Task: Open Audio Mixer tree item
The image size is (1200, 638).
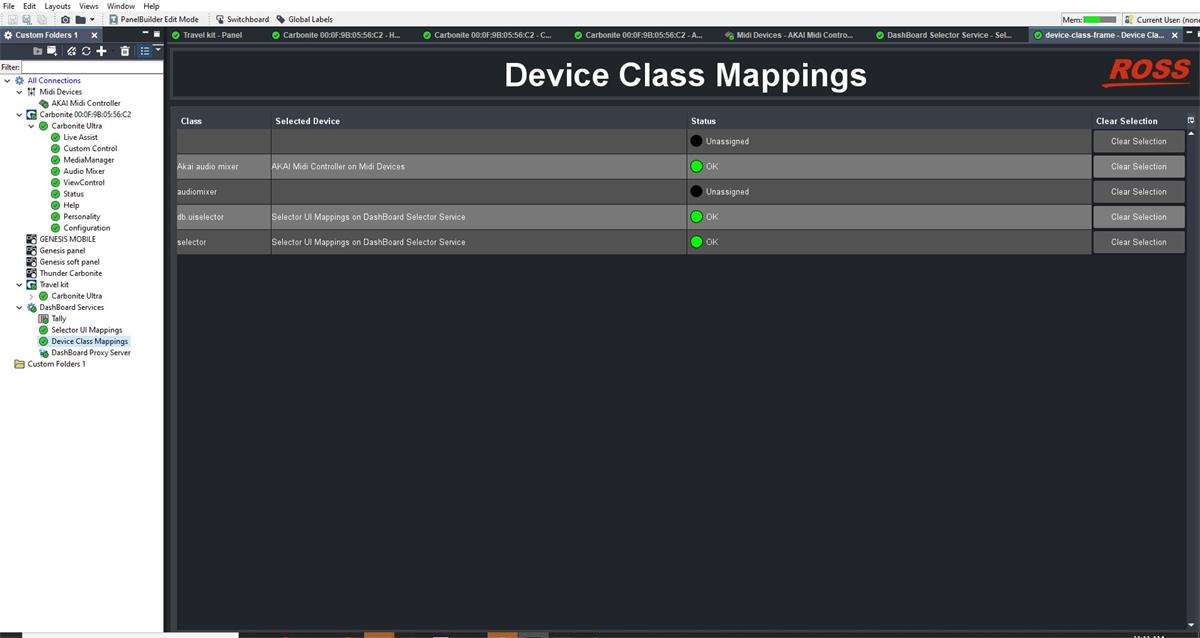Action: click(84, 171)
